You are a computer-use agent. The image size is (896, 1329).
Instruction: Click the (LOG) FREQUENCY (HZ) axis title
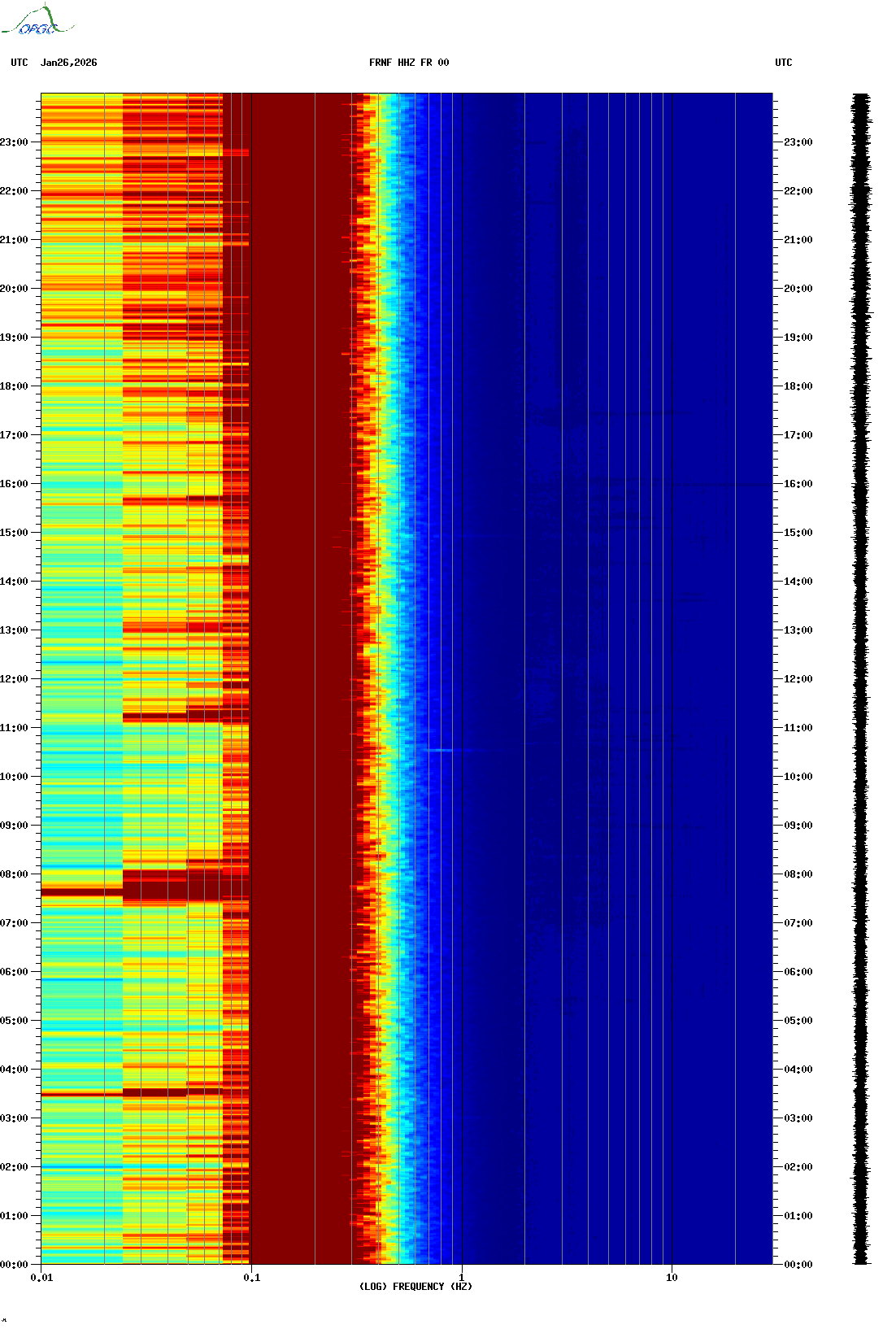coord(415,1287)
